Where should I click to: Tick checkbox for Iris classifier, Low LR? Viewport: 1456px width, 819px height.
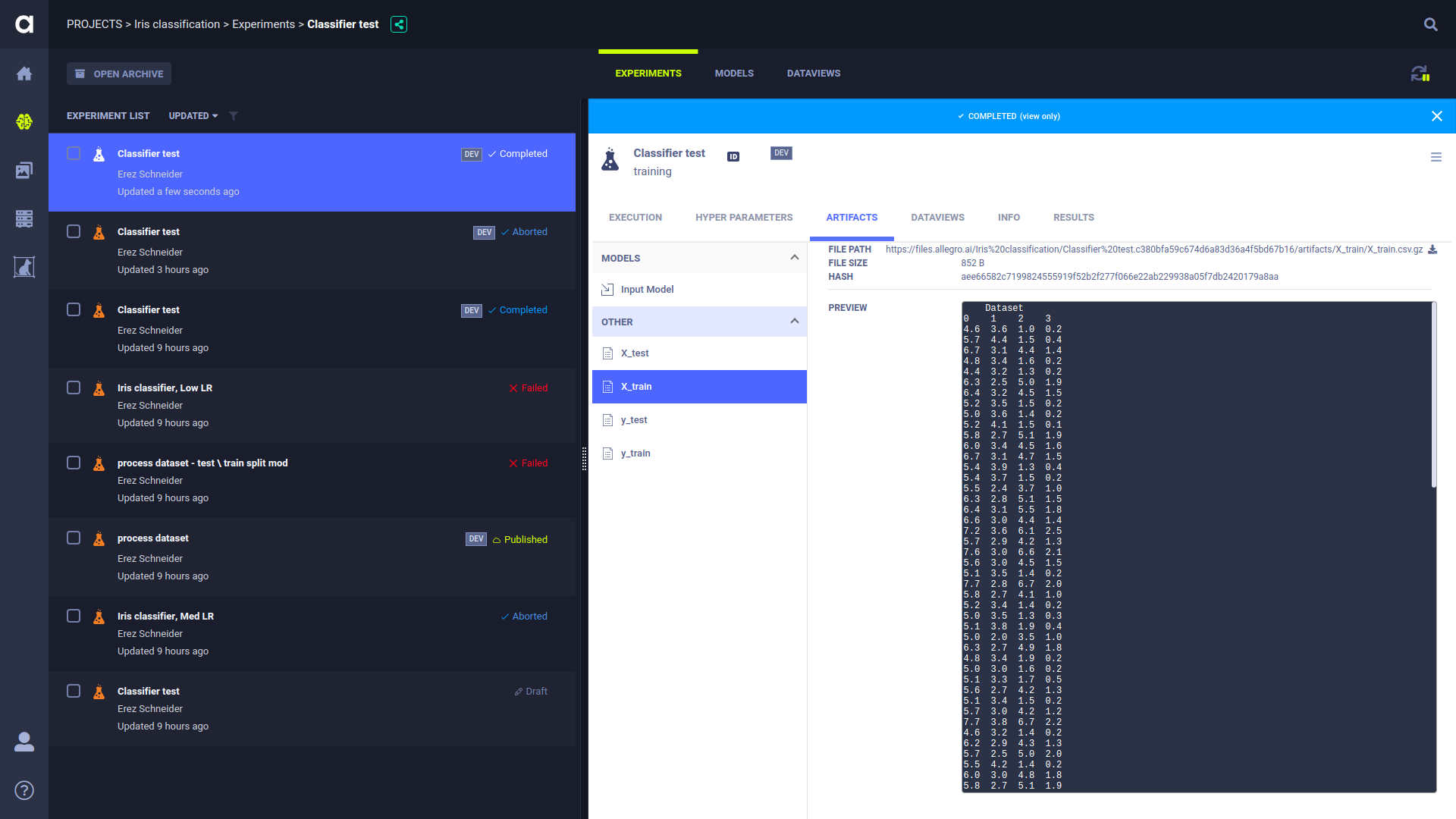(74, 388)
